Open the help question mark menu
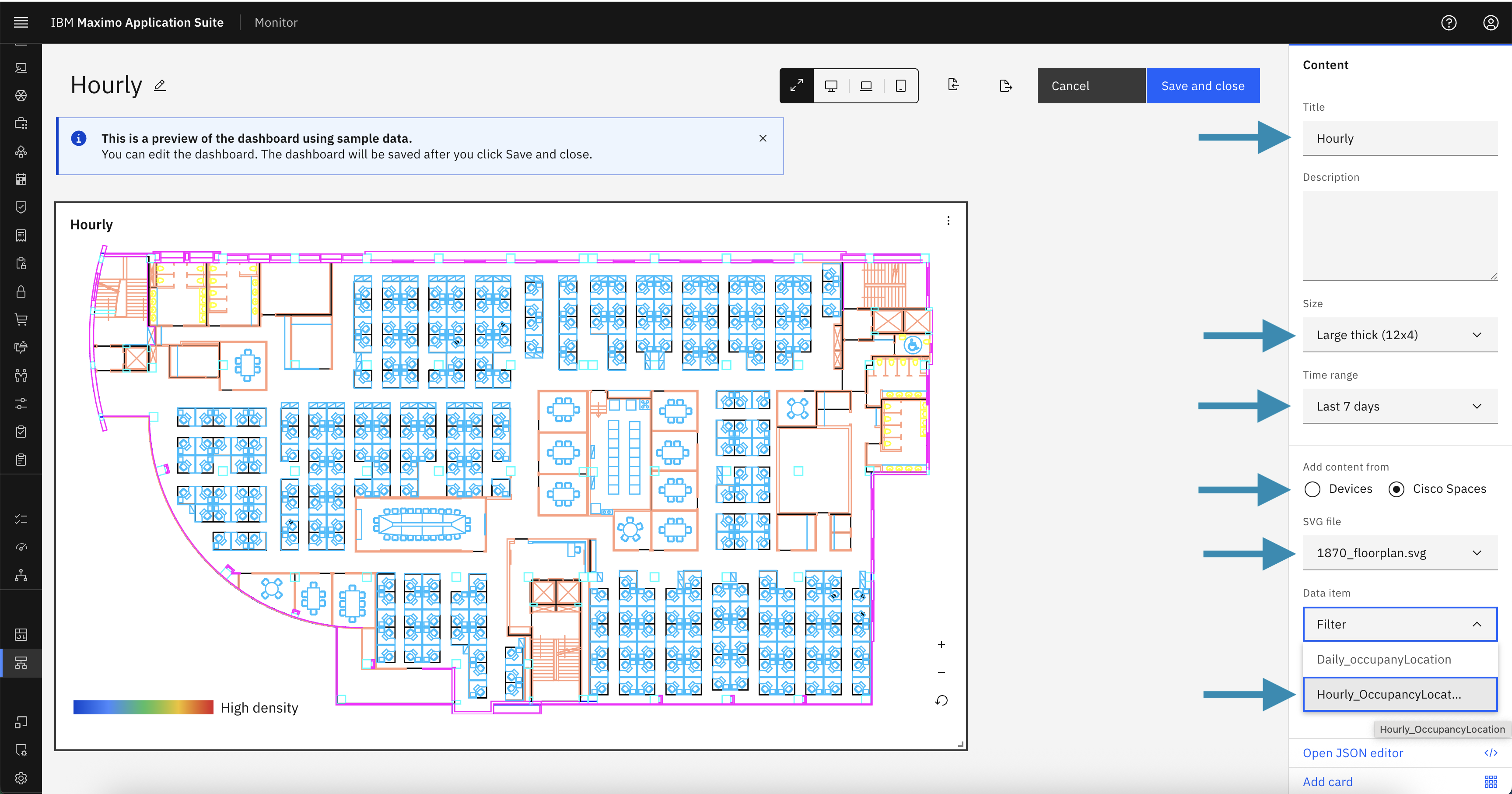The width and height of the screenshot is (1512, 794). pos(1449,22)
